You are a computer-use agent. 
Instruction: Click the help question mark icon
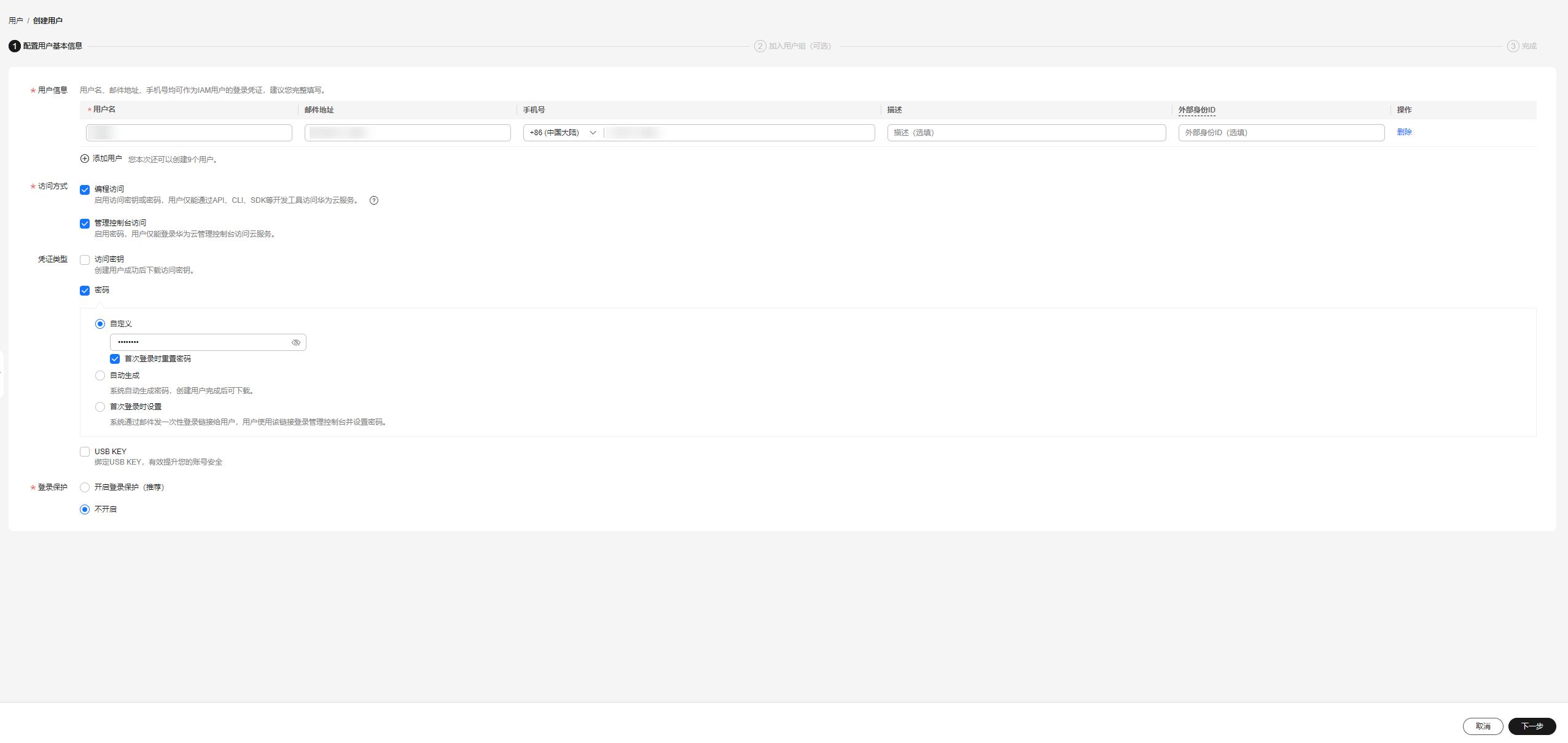pyautogui.click(x=374, y=200)
